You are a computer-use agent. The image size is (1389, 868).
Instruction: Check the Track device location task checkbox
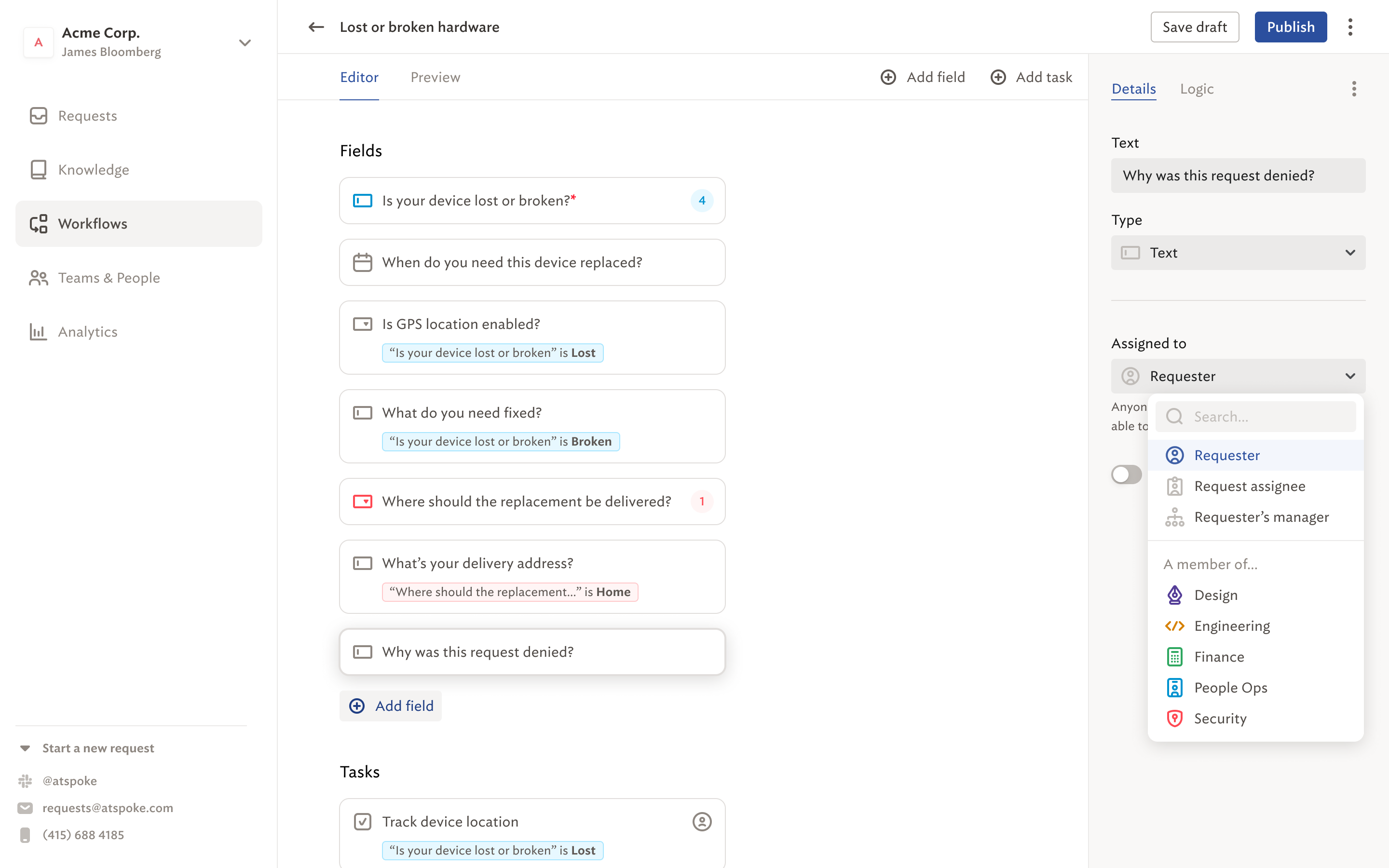(x=363, y=822)
